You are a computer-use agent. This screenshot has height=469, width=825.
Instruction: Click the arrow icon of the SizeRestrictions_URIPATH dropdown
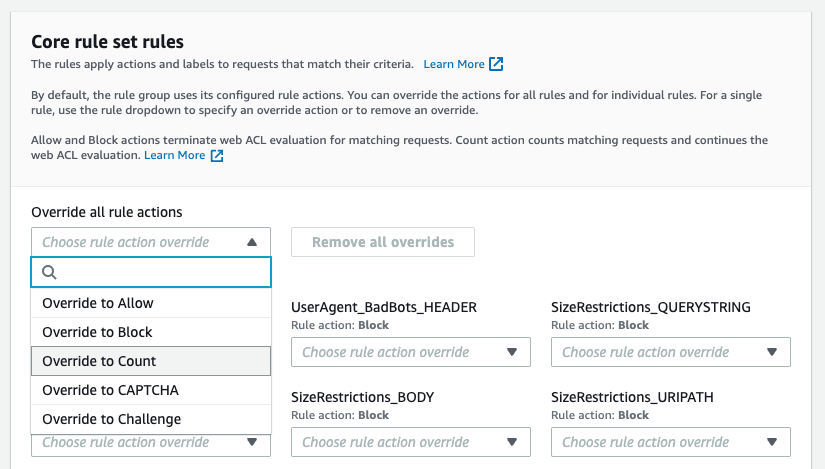pos(772,442)
